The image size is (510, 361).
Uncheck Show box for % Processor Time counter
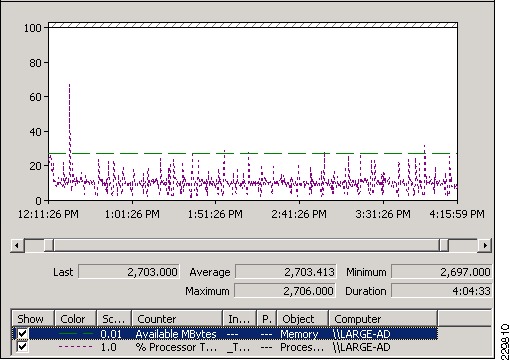point(23,347)
